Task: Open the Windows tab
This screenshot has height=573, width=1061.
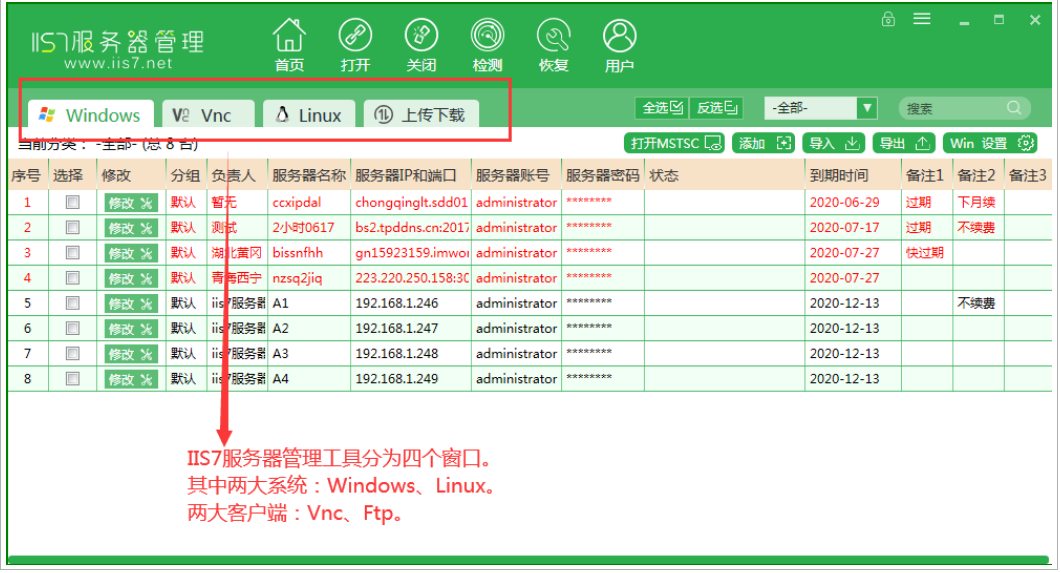Action: tap(91, 114)
